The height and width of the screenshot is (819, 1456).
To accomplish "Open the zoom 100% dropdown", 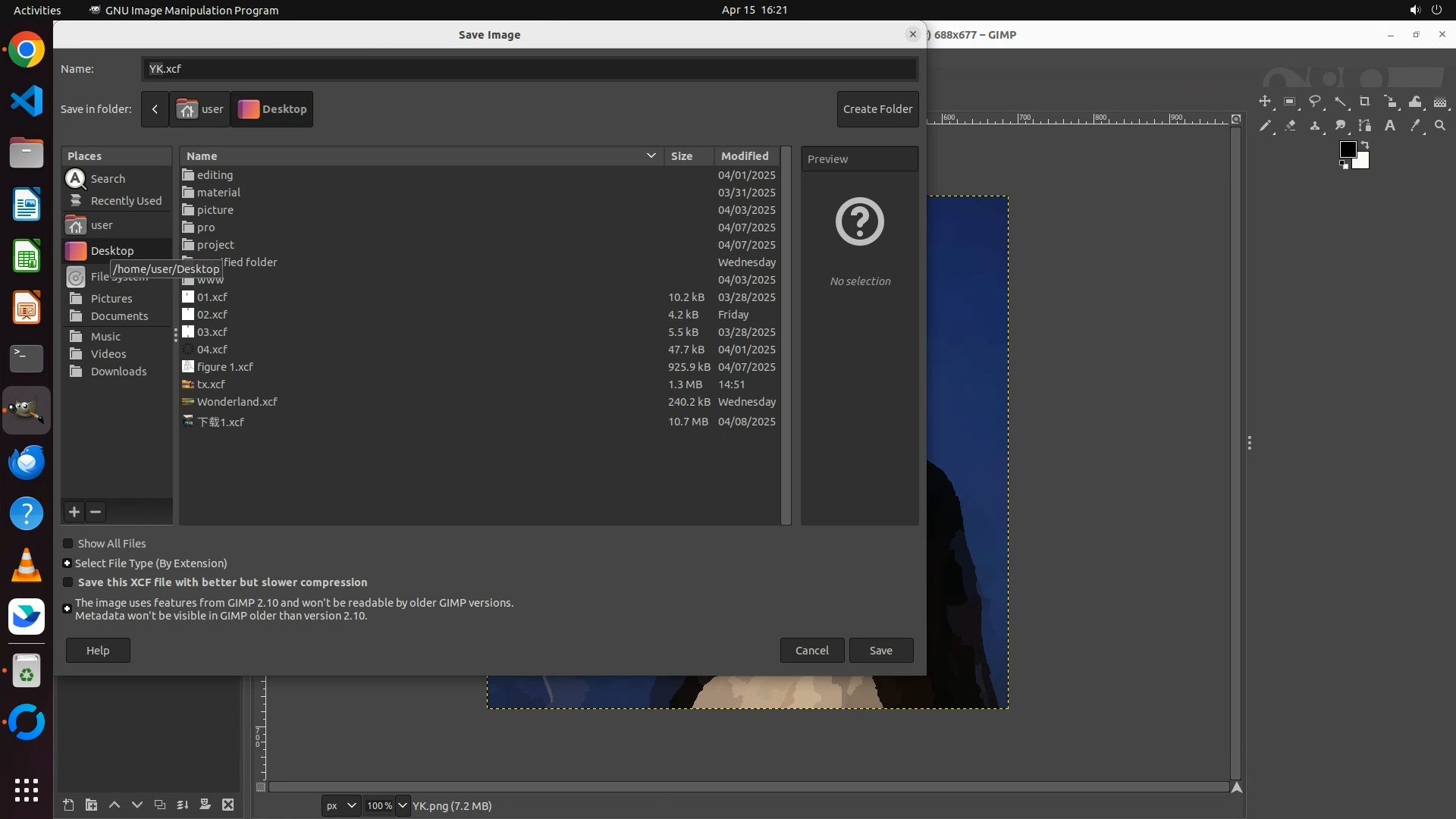I will click(x=402, y=805).
